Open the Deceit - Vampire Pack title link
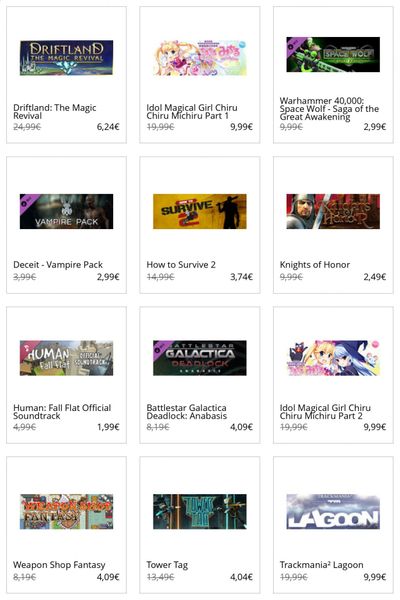This screenshot has width=400, height=600. pyautogui.click(x=58, y=264)
